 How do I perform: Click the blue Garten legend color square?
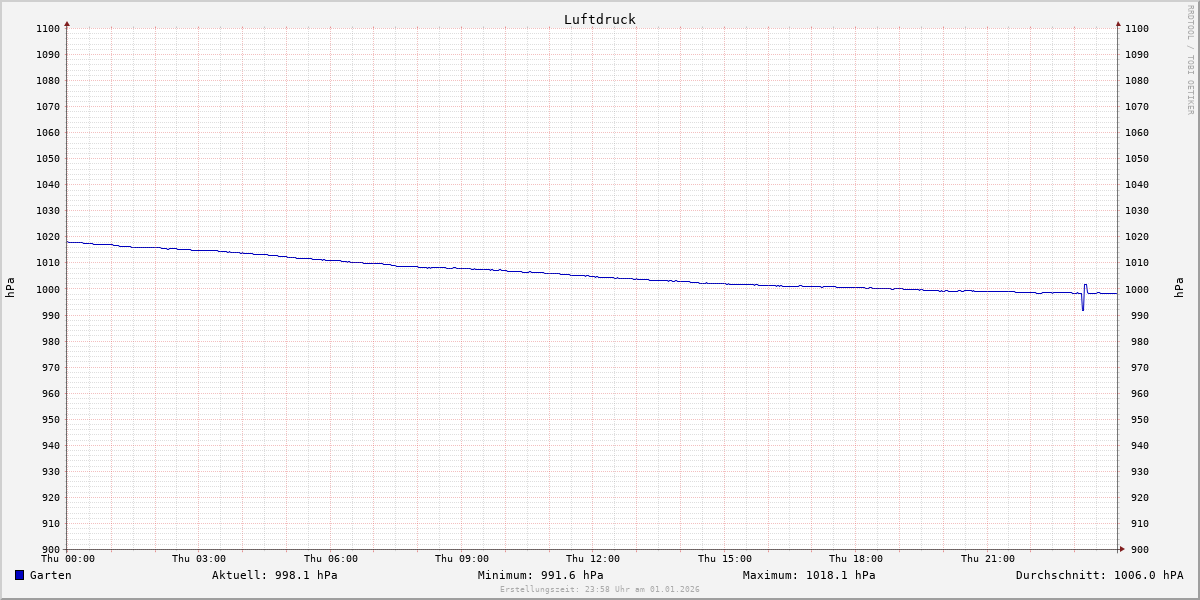[19, 575]
